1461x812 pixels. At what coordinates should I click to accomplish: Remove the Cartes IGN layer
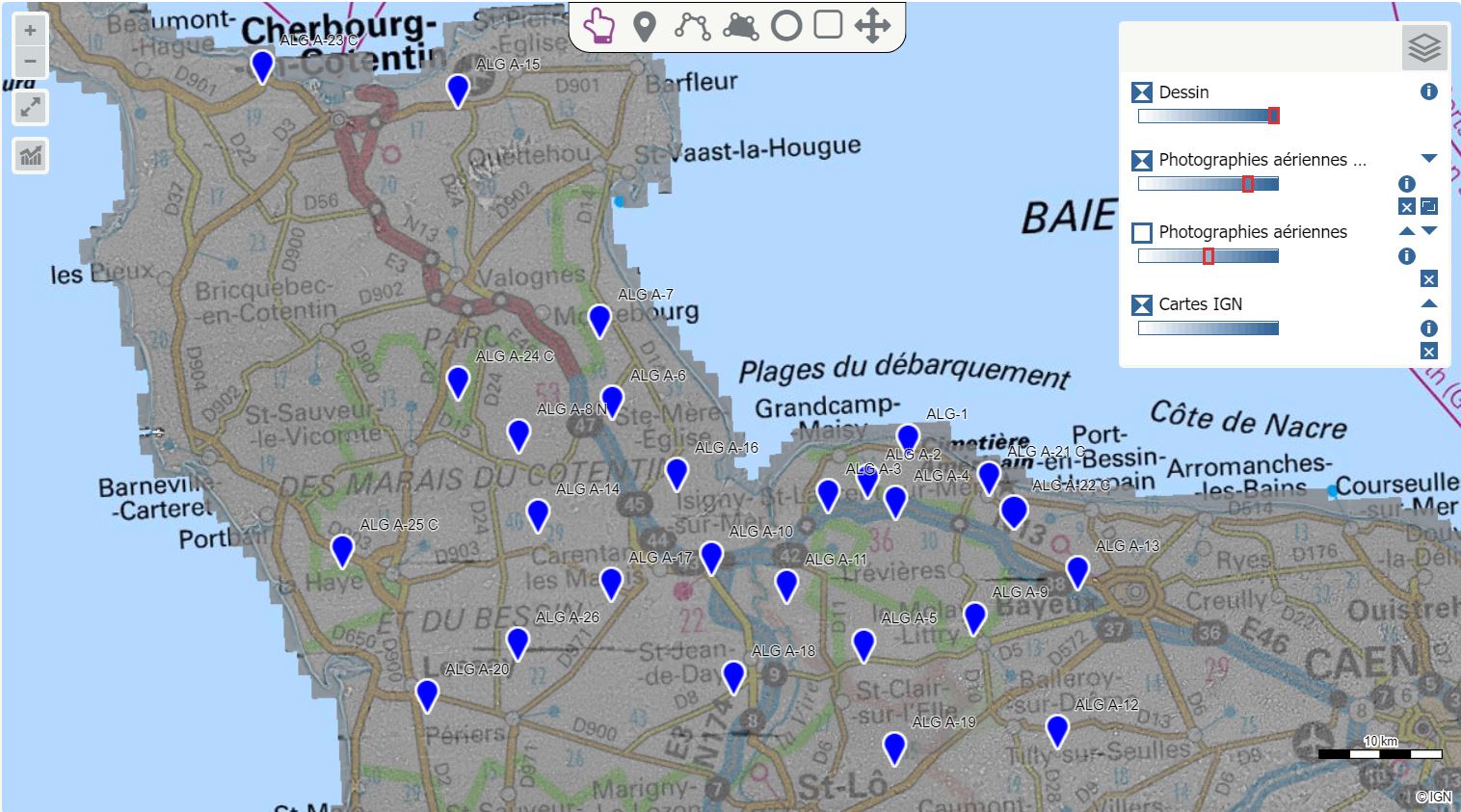1428,352
